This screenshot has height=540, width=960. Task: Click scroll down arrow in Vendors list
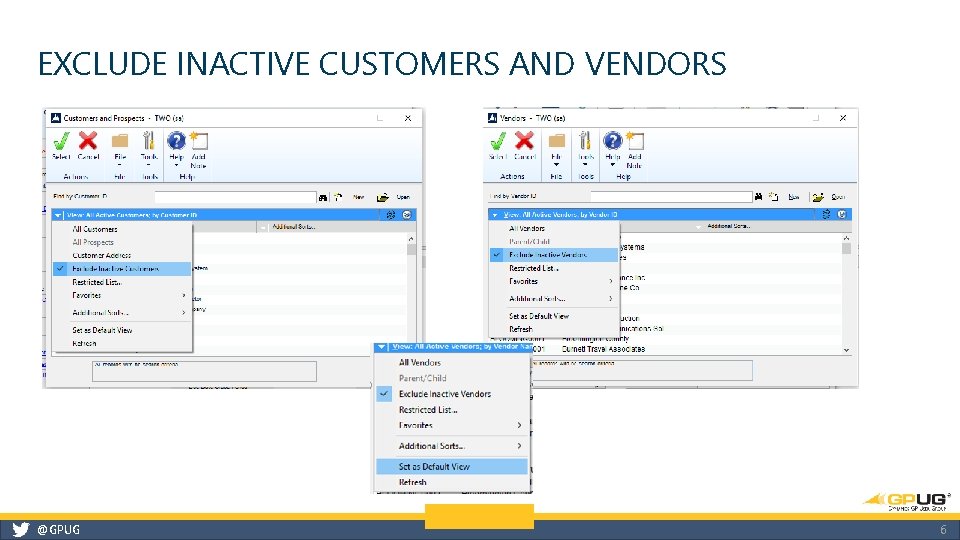846,350
